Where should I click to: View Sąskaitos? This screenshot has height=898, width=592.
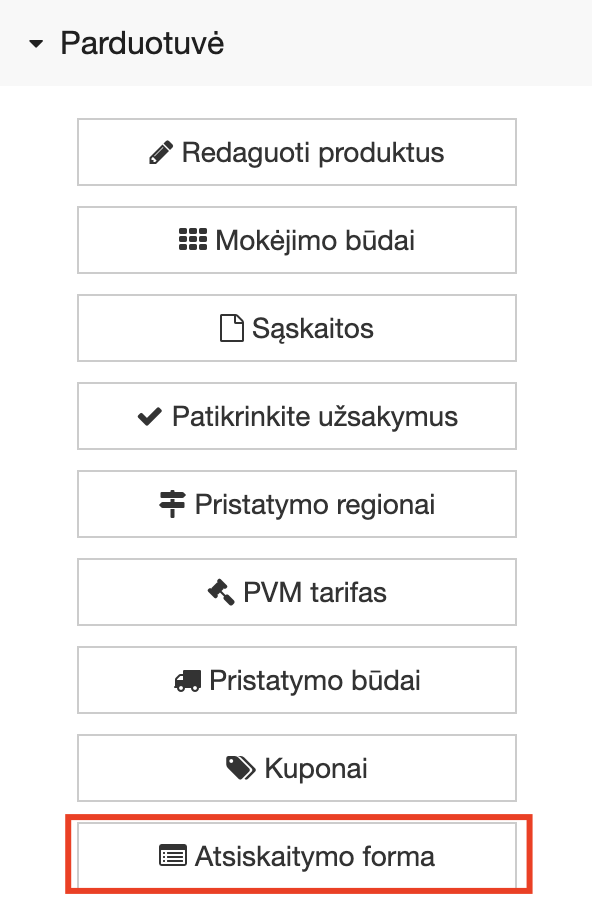tap(296, 328)
